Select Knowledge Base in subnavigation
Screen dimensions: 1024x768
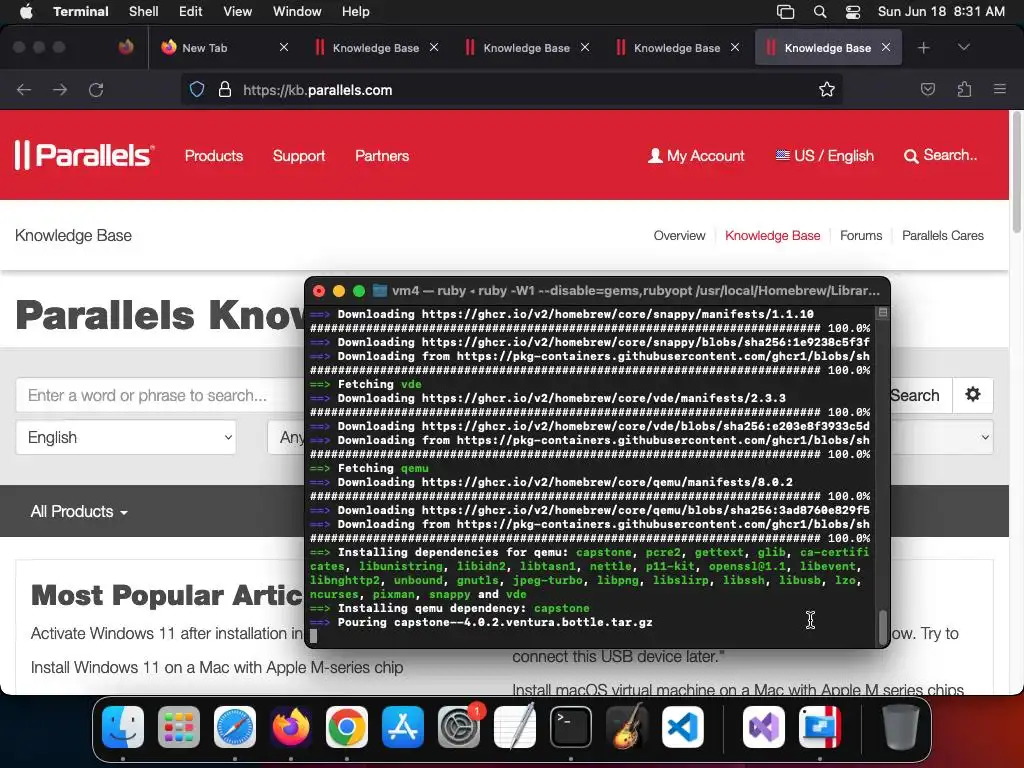773,235
